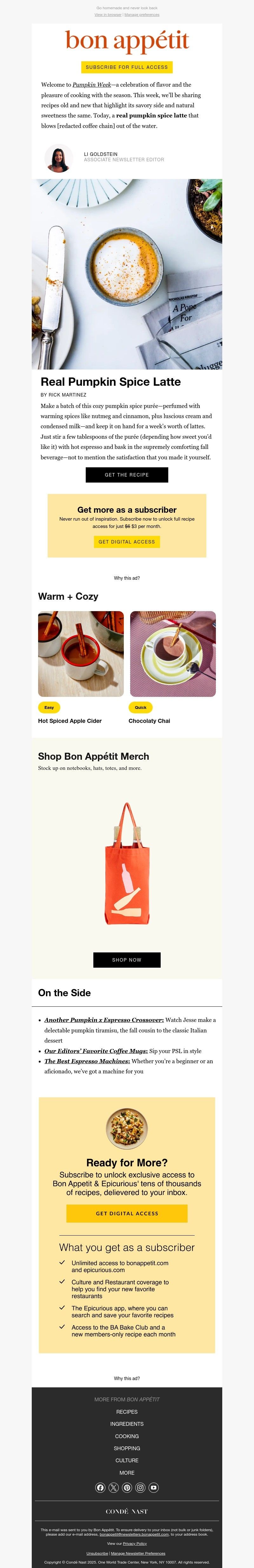Click the bon appétit masthead logo
The width and height of the screenshot is (254, 1568).
coord(127,41)
